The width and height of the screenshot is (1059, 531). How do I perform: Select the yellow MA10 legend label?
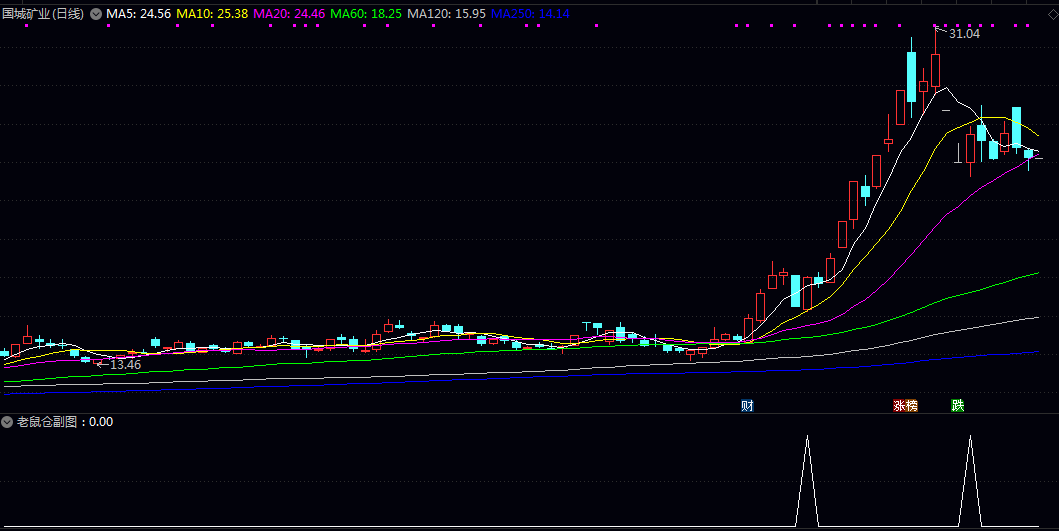pyautogui.click(x=211, y=14)
